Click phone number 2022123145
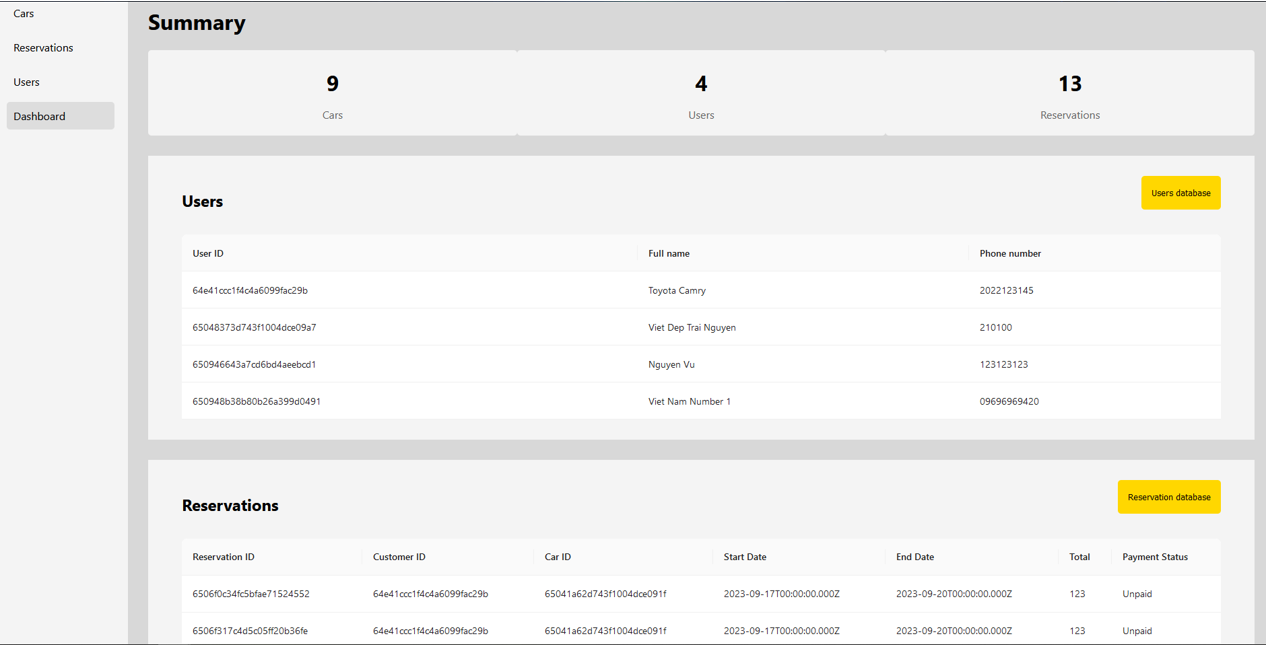1266x645 pixels. [1006, 291]
